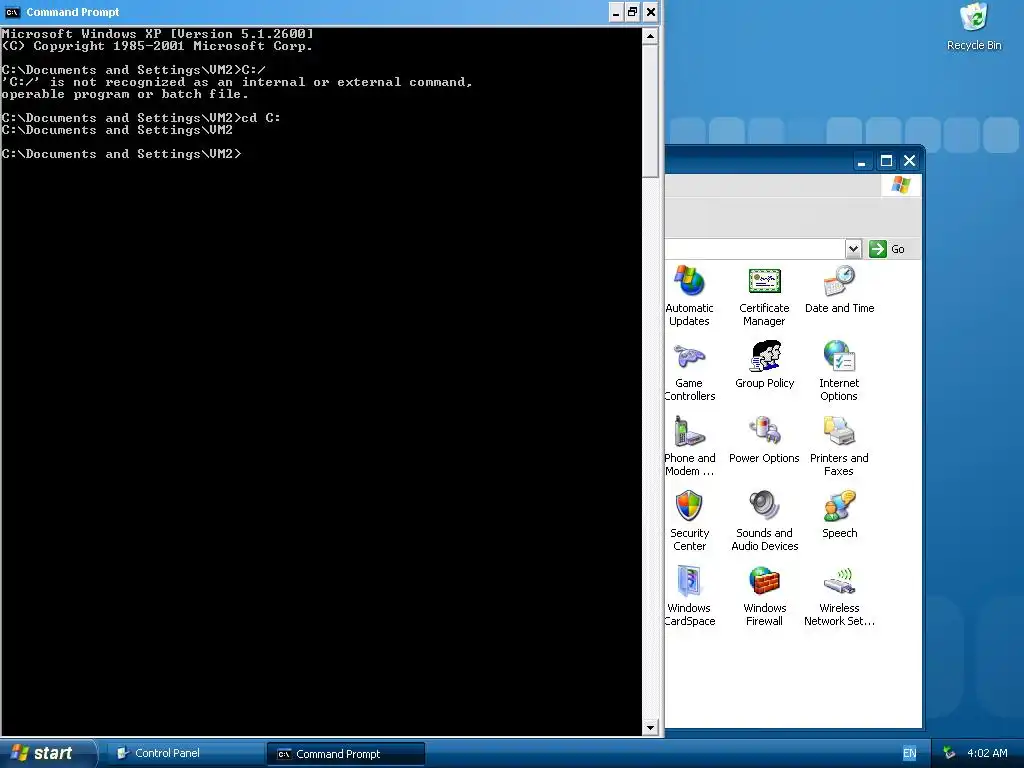Restore down the Command Prompt window
This screenshot has width=1024, height=768.
[632, 12]
